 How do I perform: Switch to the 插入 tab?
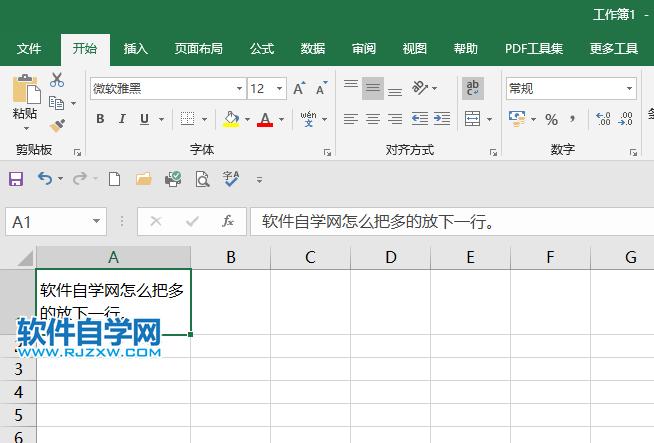coord(136,49)
